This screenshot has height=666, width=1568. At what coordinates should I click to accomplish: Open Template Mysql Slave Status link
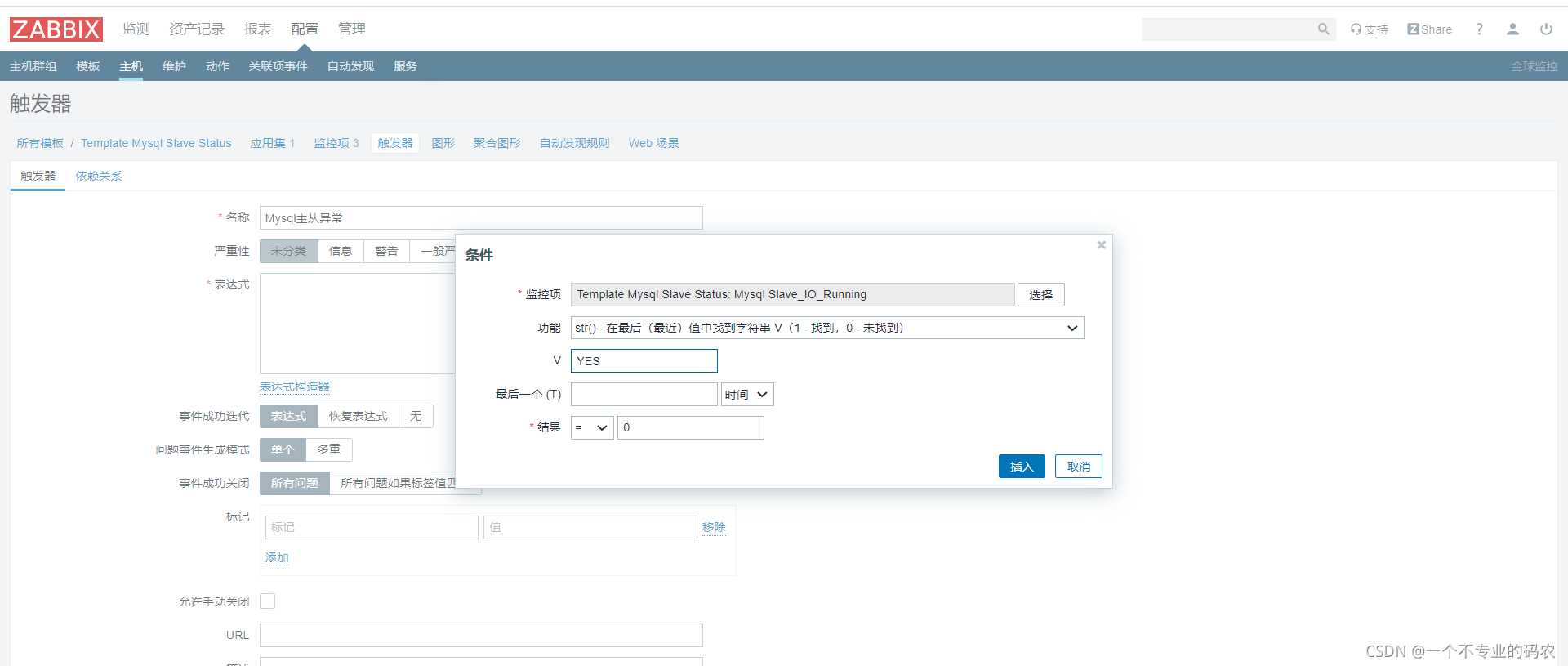[x=156, y=143]
